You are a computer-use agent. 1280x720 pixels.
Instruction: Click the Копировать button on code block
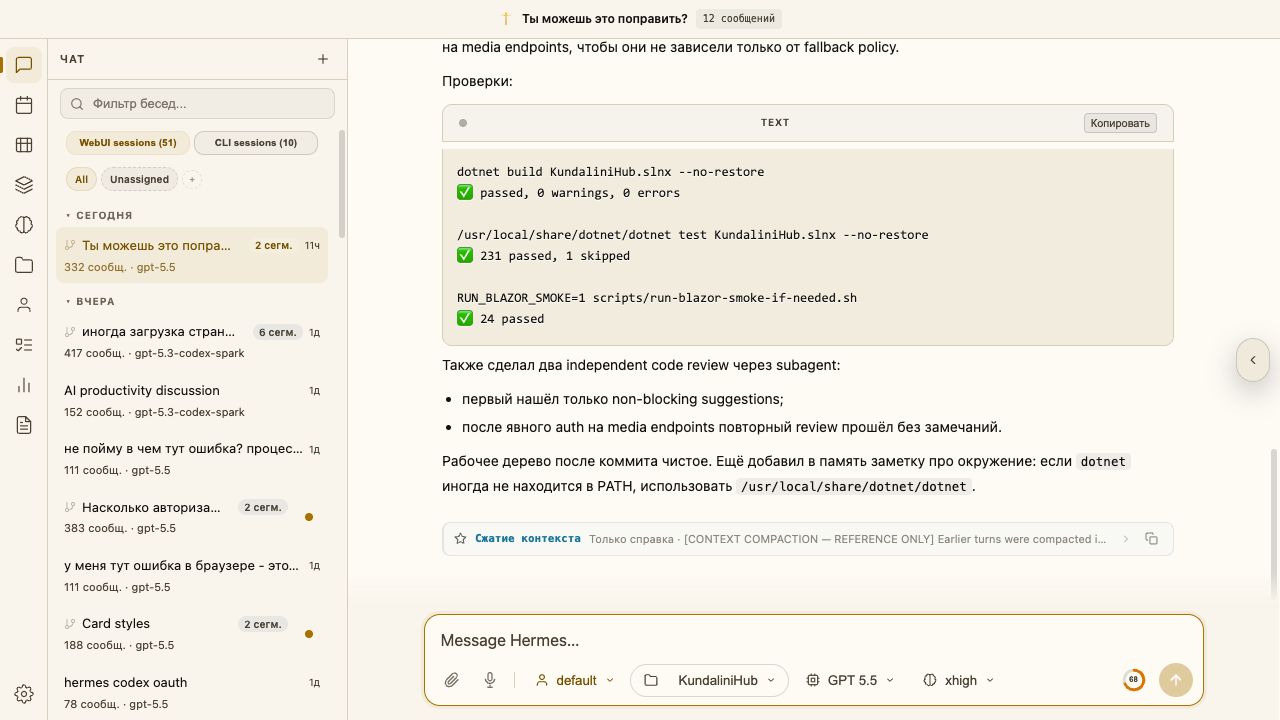pyautogui.click(x=1120, y=123)
